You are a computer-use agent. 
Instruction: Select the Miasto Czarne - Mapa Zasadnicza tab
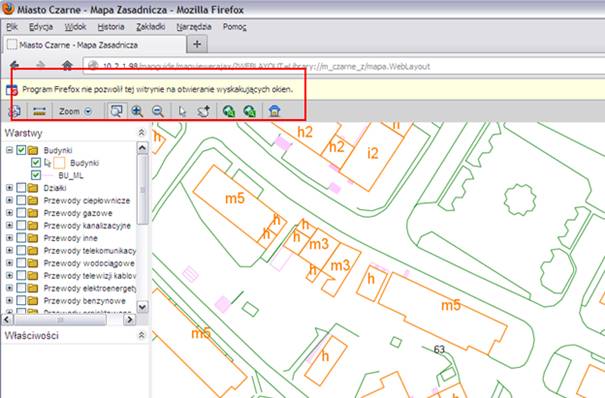click(x=95, y=45)
